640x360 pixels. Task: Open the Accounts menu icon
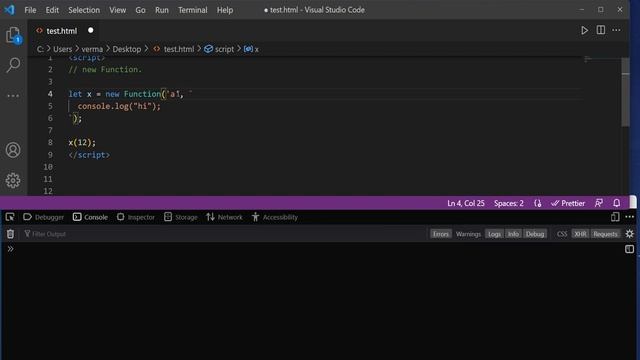(x=13, y=150)
